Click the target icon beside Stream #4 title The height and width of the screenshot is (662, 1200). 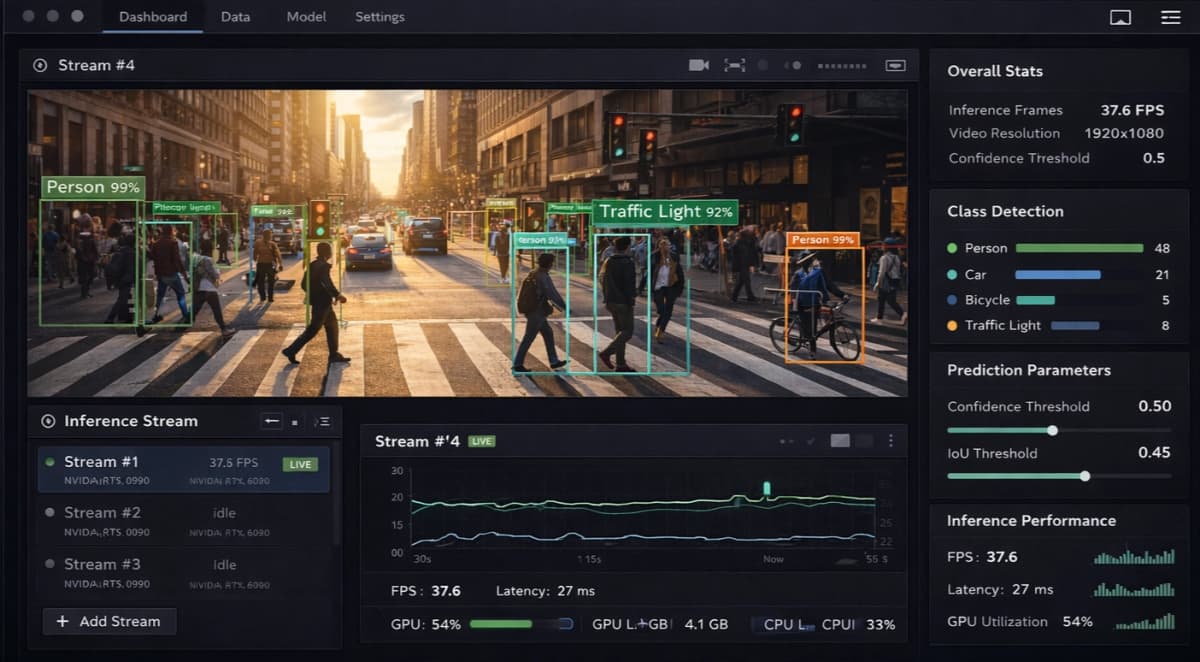click(x=40, y=65)
